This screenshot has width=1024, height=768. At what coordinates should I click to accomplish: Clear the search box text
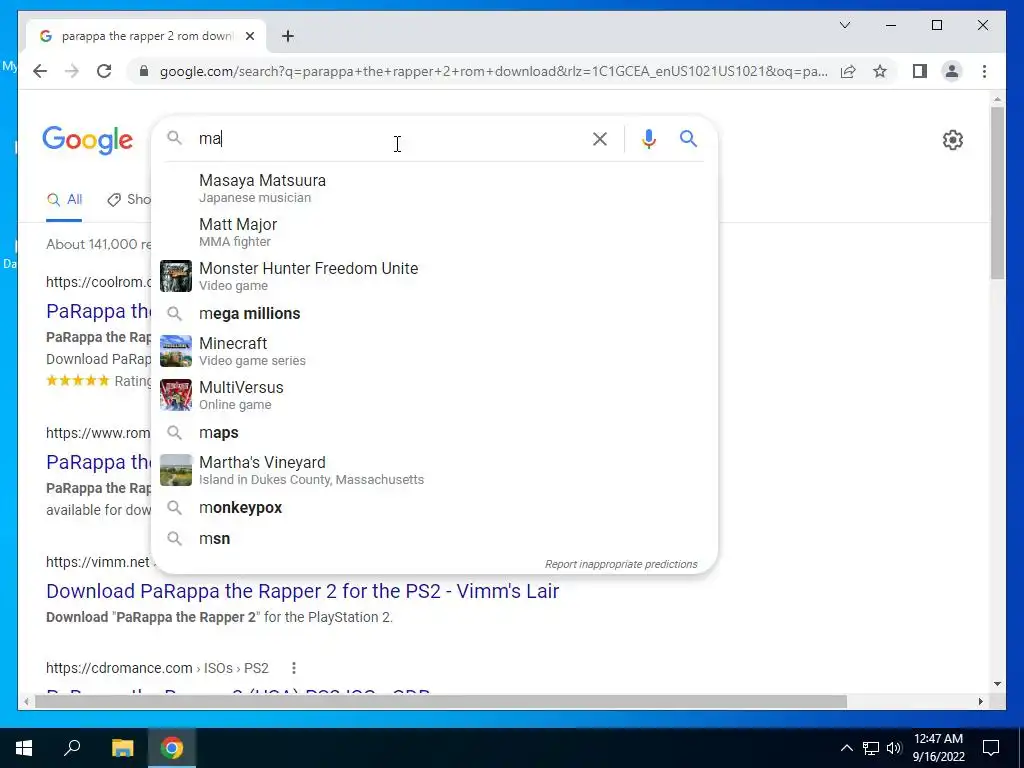pyautogui.click(x=600, y=138)
